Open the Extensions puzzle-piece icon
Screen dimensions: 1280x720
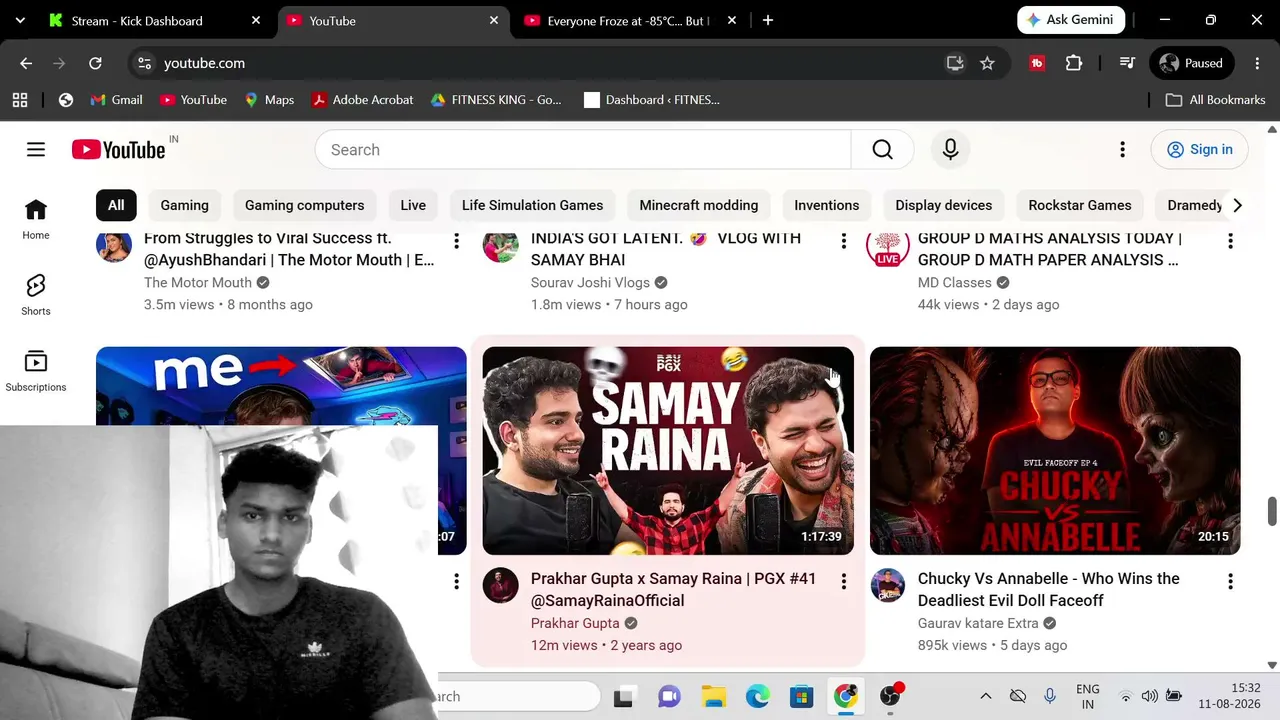1073,63
